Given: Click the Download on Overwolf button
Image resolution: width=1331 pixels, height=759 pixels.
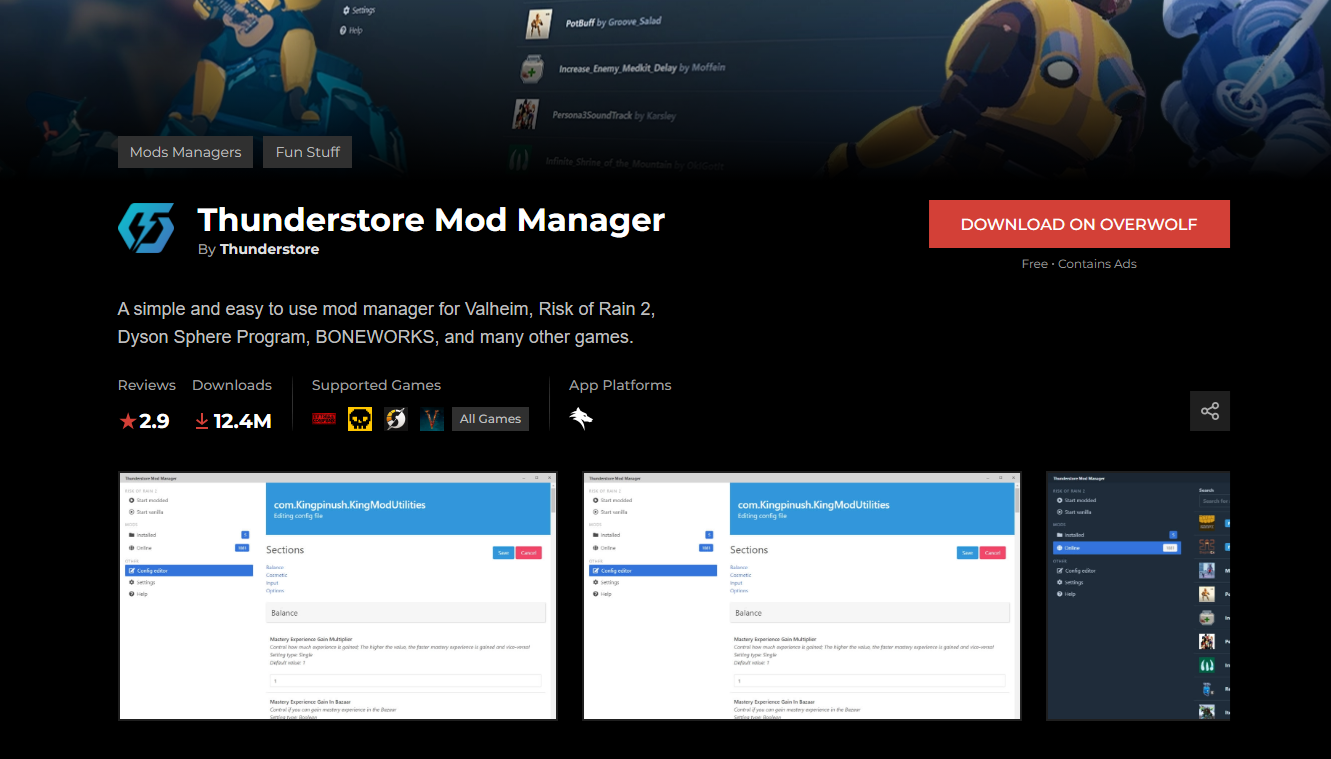Looking at the screenshot, I should pyautogui.click(x=1079, y=224).
